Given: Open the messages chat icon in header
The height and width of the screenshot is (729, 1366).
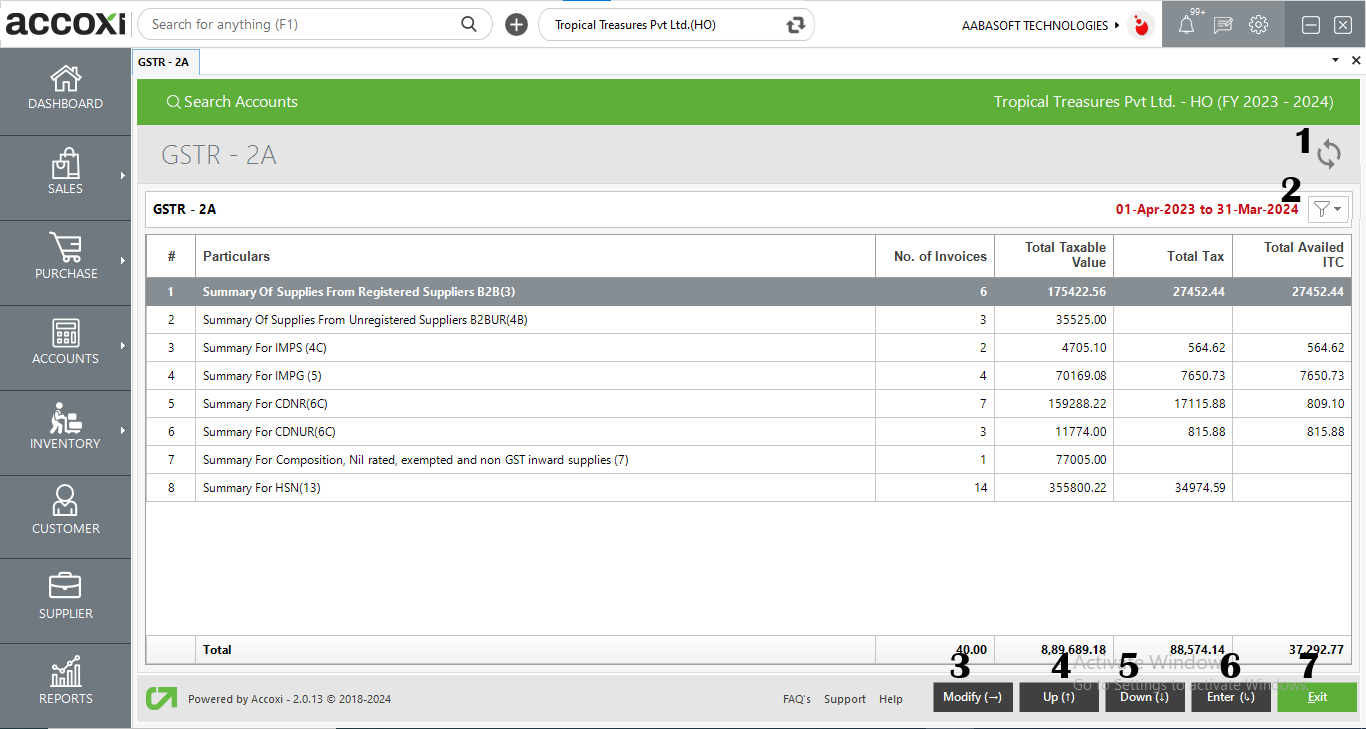Looking at the screenshot, I should 1222,26.
